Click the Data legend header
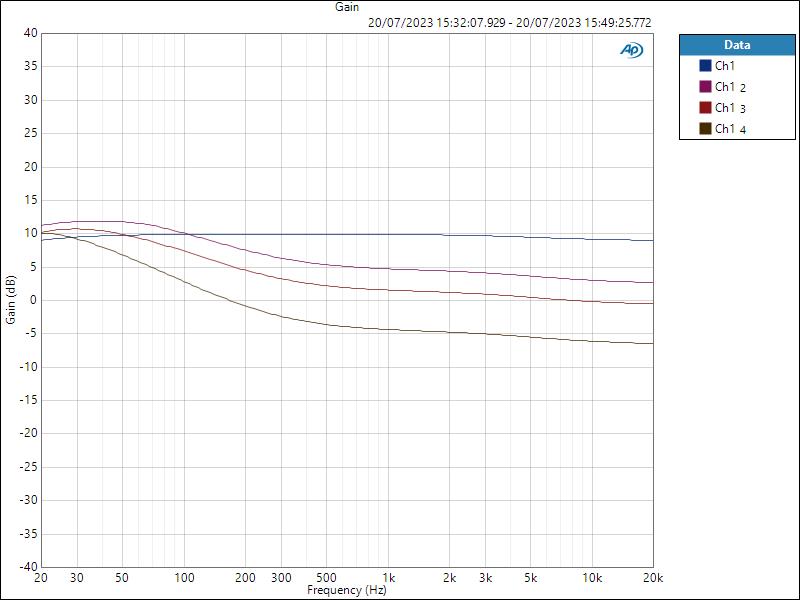 click(x=737, y=45)
